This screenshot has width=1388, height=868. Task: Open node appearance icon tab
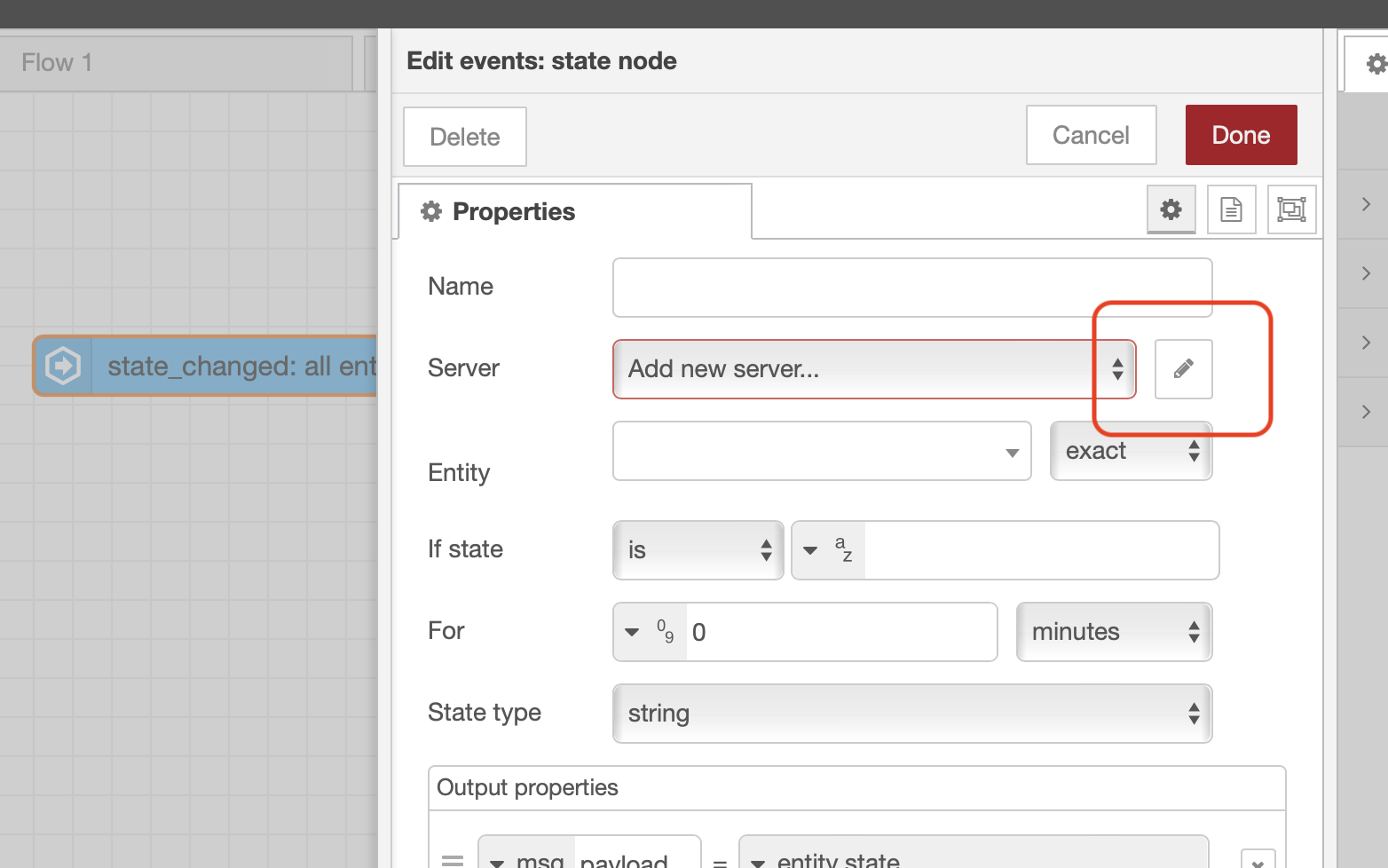[1291, 209]
